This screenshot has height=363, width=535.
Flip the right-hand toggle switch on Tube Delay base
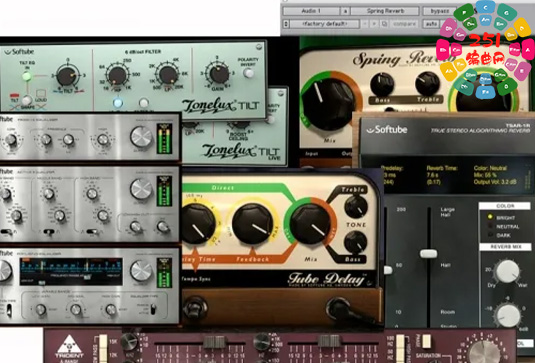point(339,309)
